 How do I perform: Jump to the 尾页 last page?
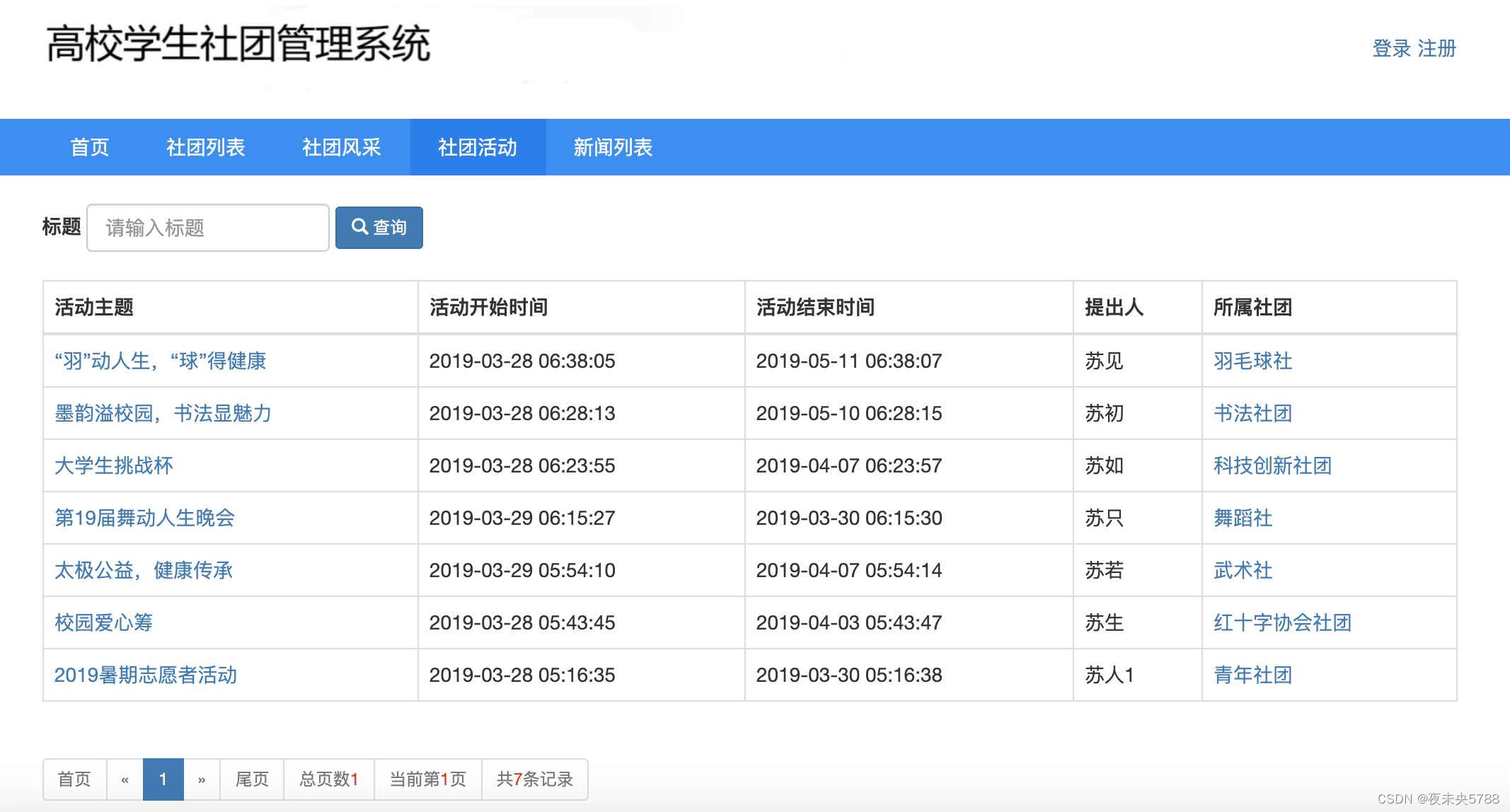point(252,779)
